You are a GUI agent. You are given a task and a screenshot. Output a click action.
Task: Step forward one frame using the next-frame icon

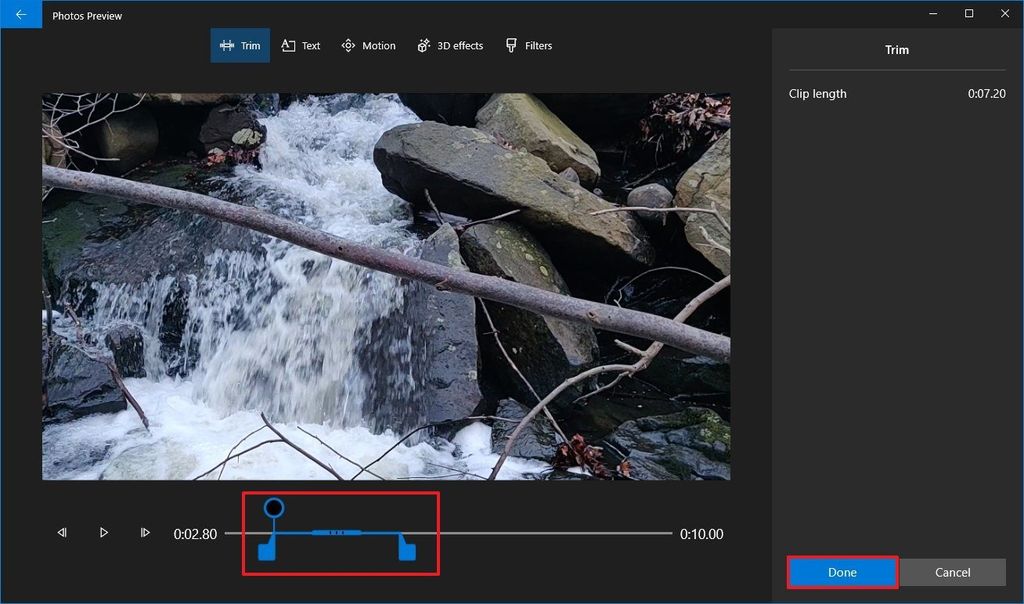click(x=145, y=533)
